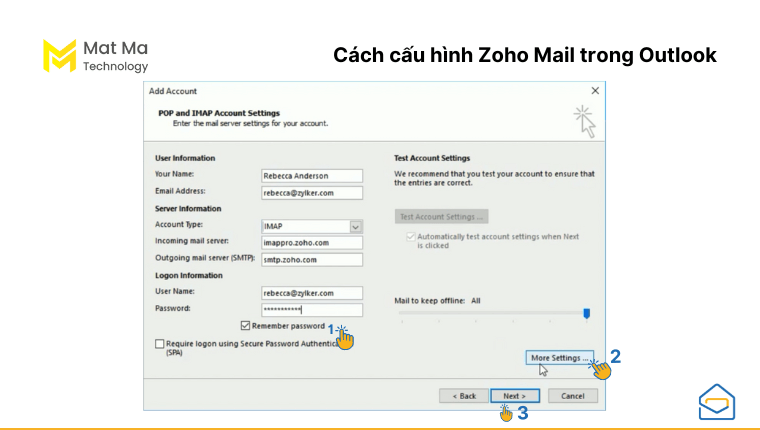Toggle the Remember password checkbox
The image size is (760, 430).
coord(245,326)
